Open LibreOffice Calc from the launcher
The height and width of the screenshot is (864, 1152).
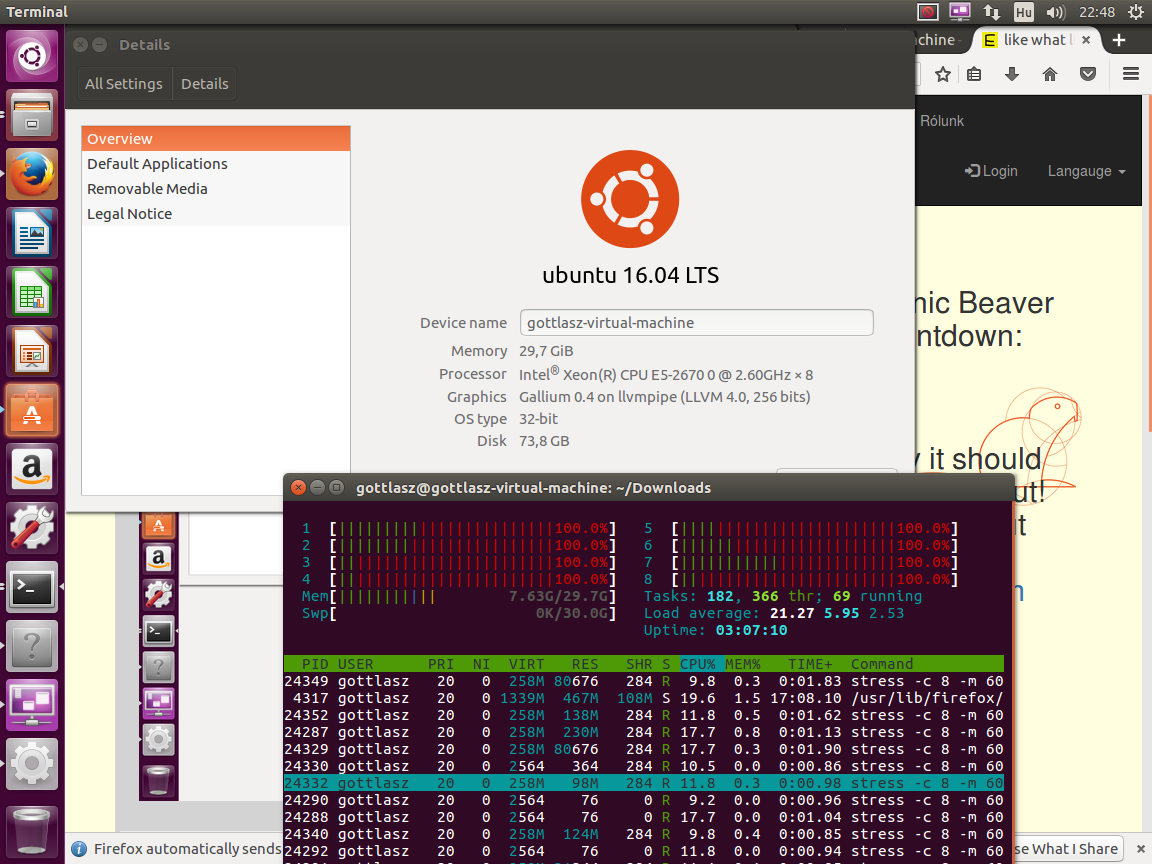[x=32, y=292]
